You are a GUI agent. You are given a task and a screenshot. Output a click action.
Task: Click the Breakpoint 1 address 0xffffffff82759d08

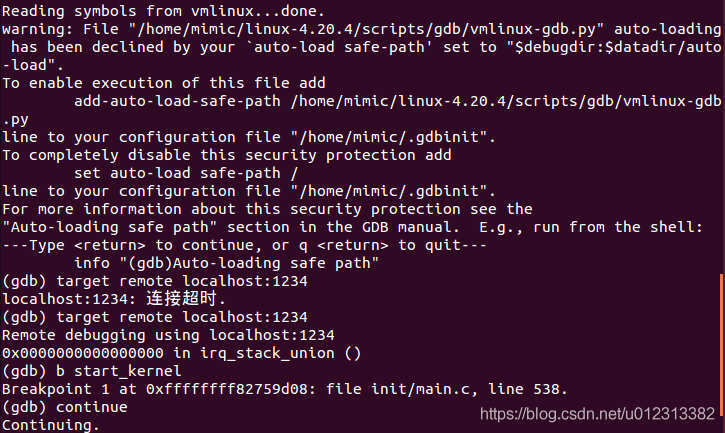tap(227, 389)
